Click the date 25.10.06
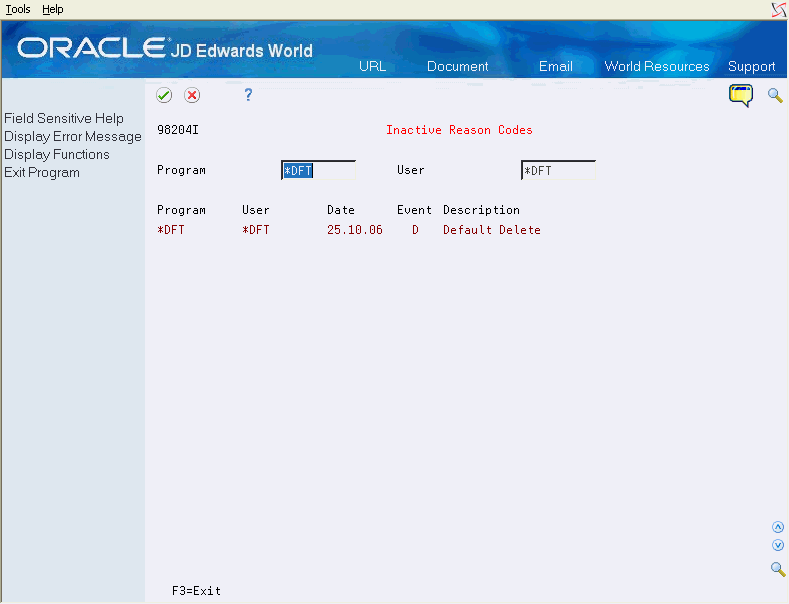The image size is (789, 604). (355, 230)
